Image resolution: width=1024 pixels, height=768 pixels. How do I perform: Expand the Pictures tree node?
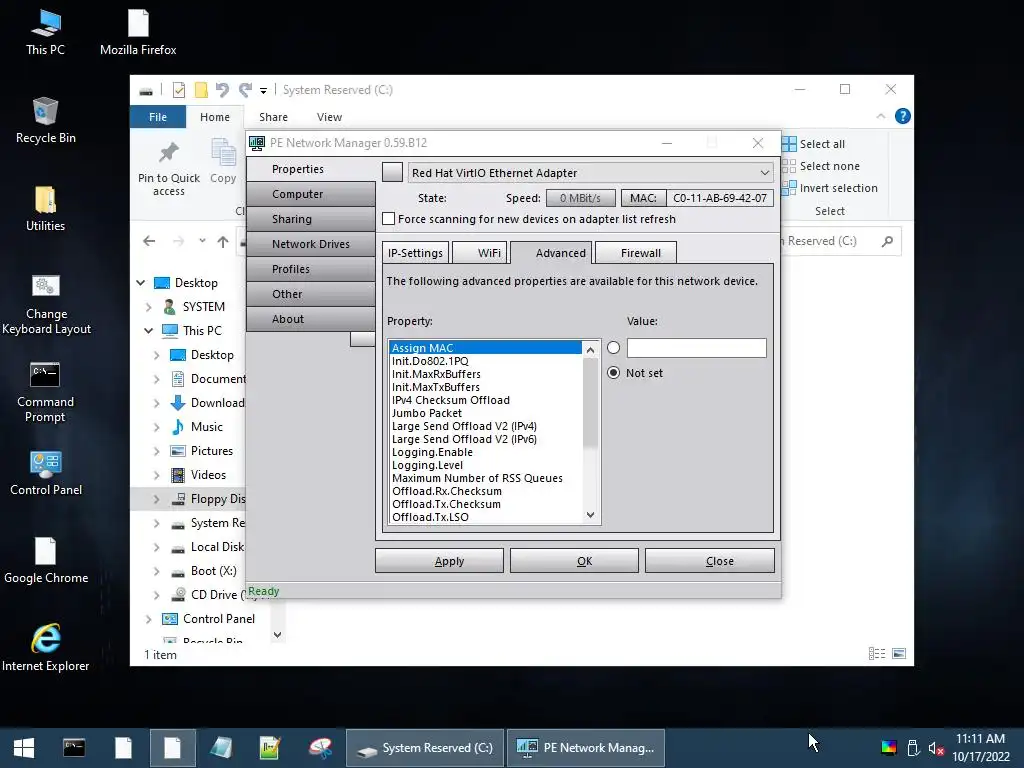pos(157,451)
